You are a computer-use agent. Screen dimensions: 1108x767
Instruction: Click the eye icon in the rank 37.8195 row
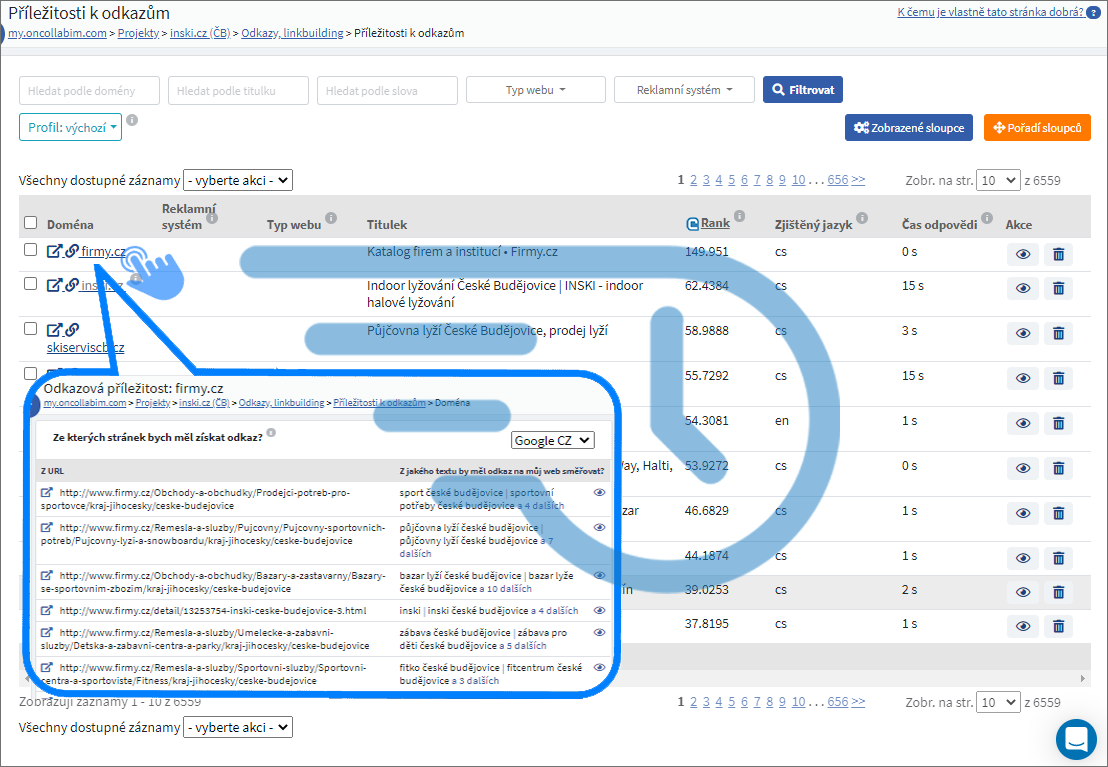point(1022,626)
